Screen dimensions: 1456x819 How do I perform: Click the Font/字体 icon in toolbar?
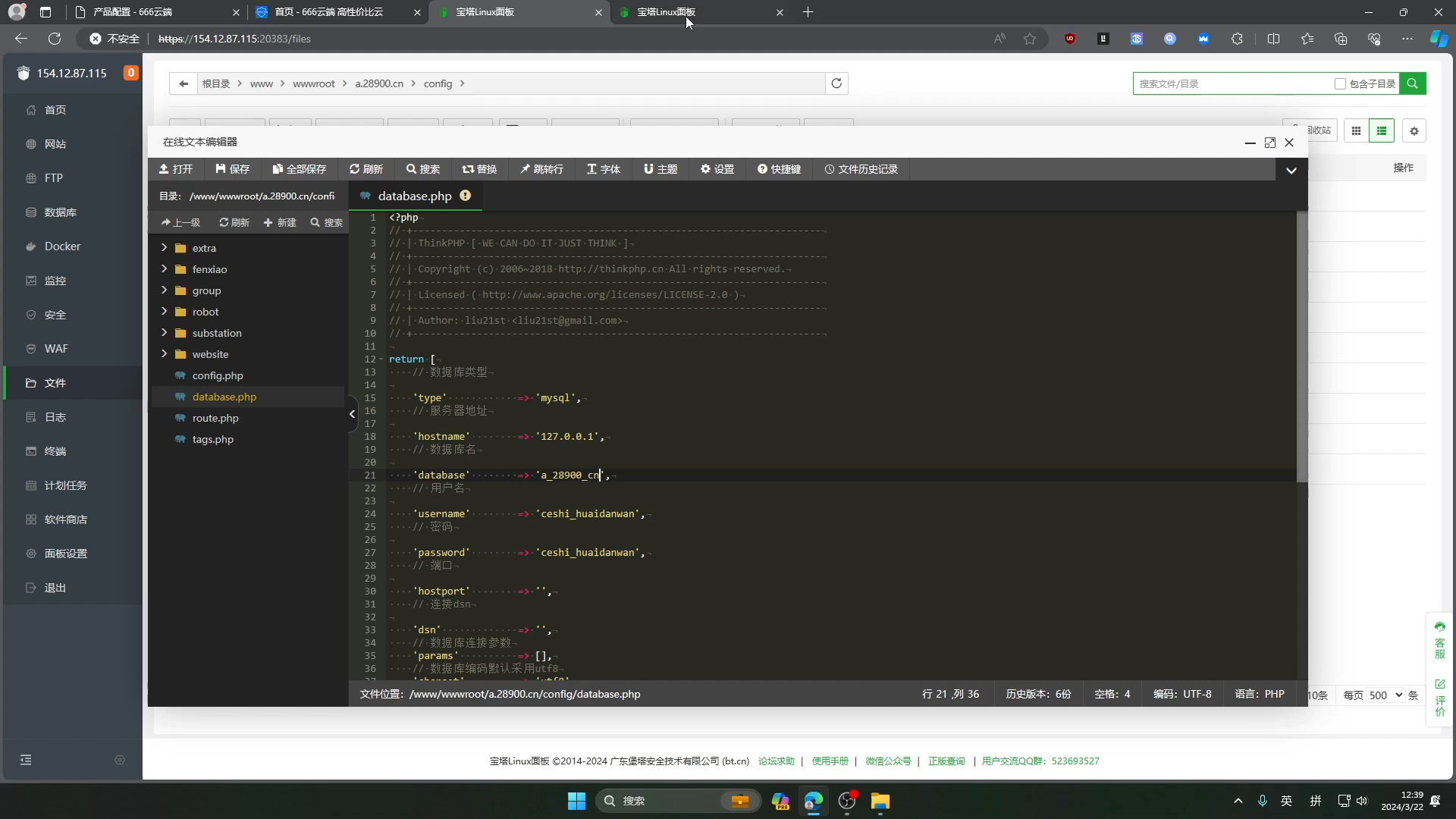pos(605,169)
